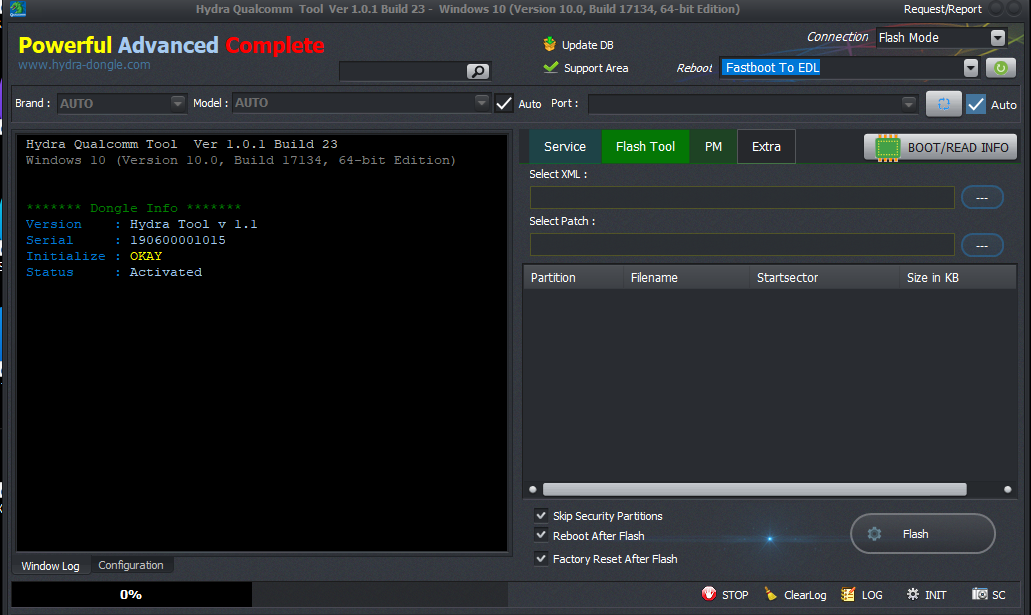Click the ClearLog broom icon
The image size is (1031, 615).
click(771, 594)
